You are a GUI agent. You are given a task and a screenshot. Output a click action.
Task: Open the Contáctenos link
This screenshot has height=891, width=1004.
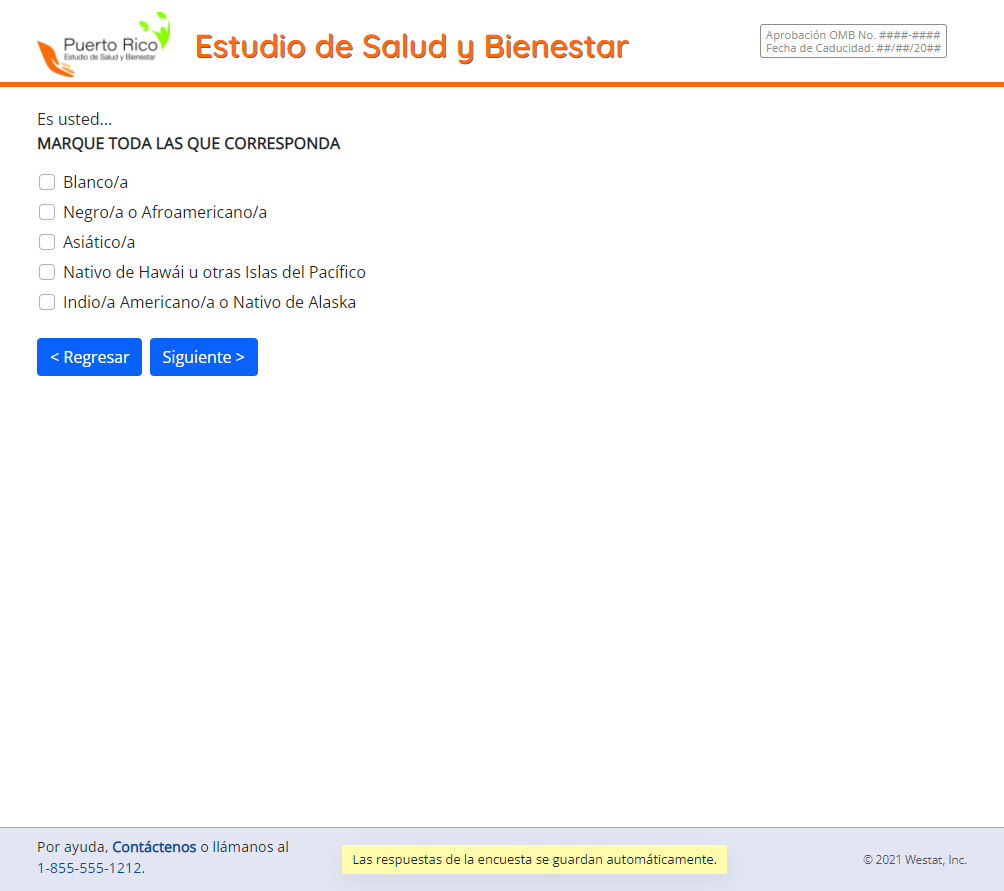(154, 847)
